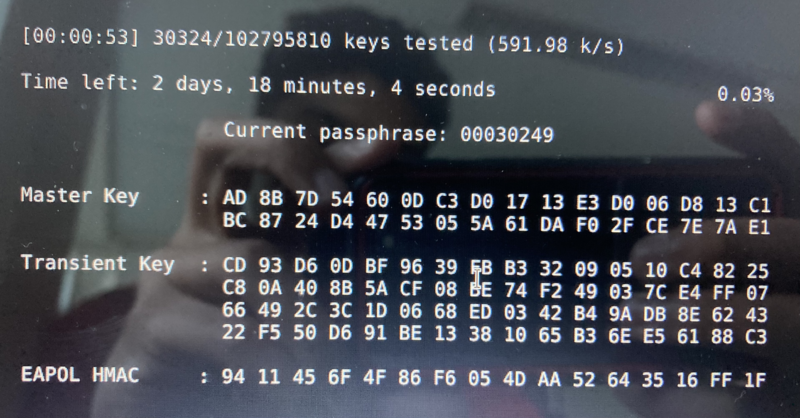This screenshot has height=418, width=800.
Task: Click the EAPOL HMAC value starting 94 11
Action: [x=497, y=379]
